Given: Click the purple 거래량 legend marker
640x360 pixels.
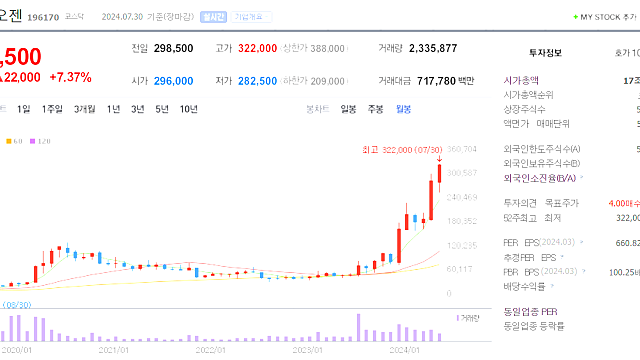Looking at the screenshot, I should (458, 318).
